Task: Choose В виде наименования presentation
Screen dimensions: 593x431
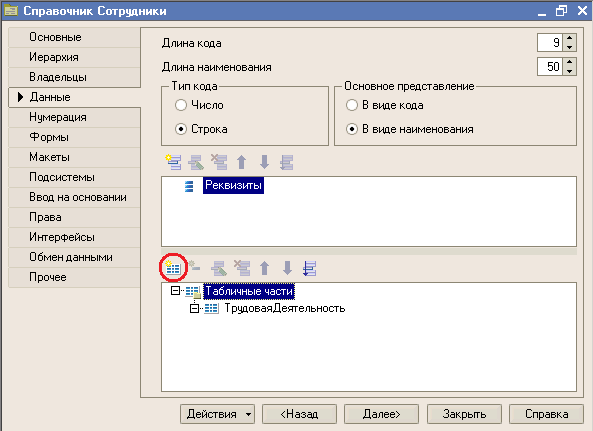Action: click(x=352, y=129)
